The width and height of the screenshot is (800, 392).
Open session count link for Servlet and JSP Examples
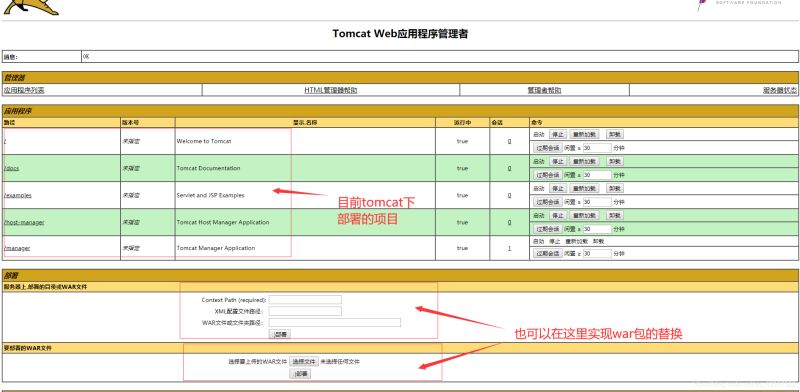509,195
